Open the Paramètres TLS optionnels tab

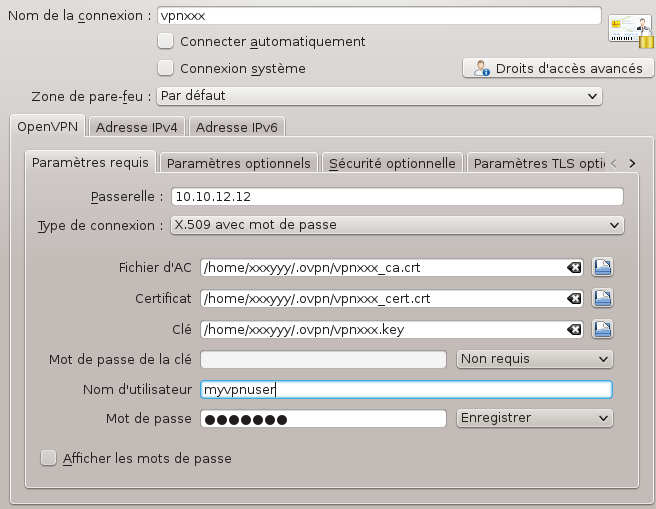tap(536, 163)
